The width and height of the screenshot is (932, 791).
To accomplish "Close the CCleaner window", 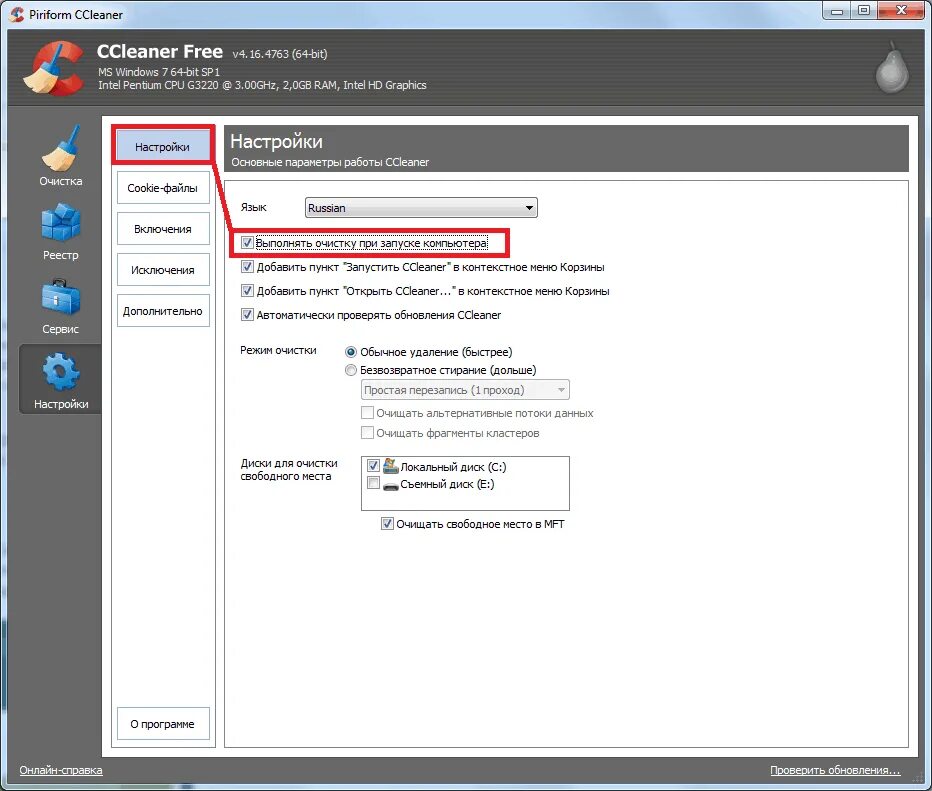I will pyautogui.click(x=901, y=10).
